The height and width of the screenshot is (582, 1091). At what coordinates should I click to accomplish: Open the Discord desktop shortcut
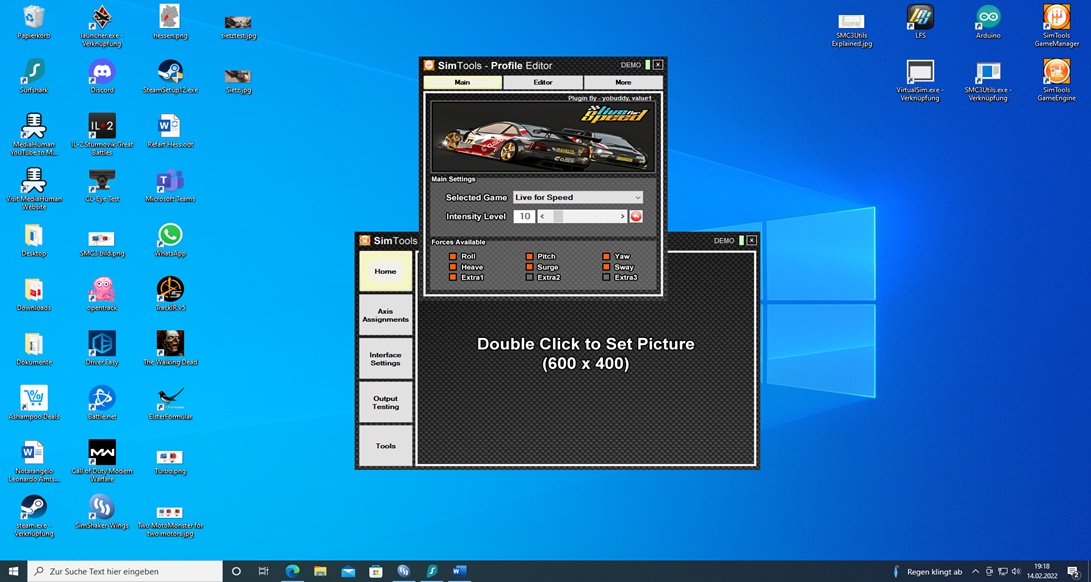click(x=102, y=76)
